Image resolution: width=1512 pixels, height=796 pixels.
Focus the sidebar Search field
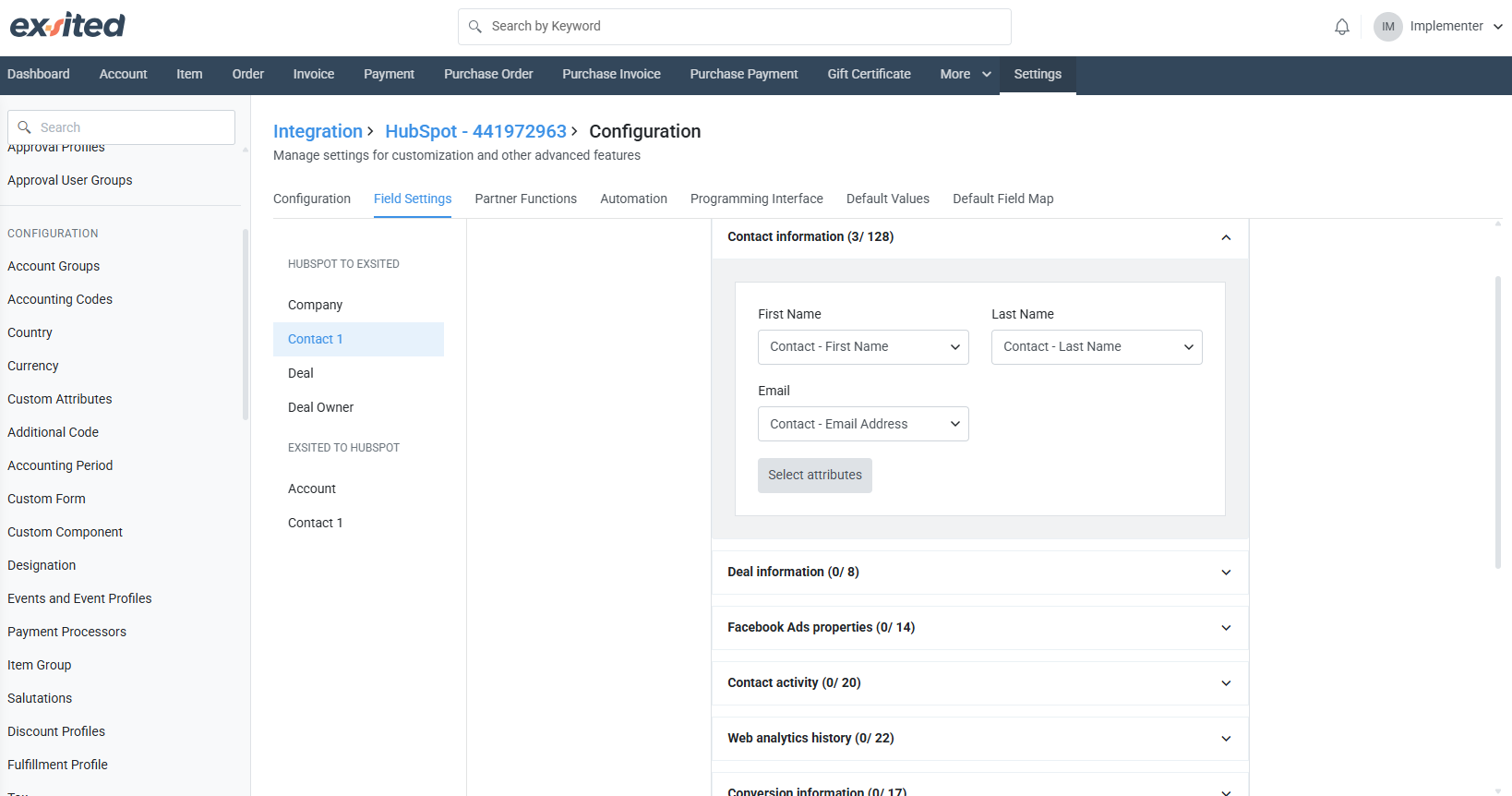[121, 127]
